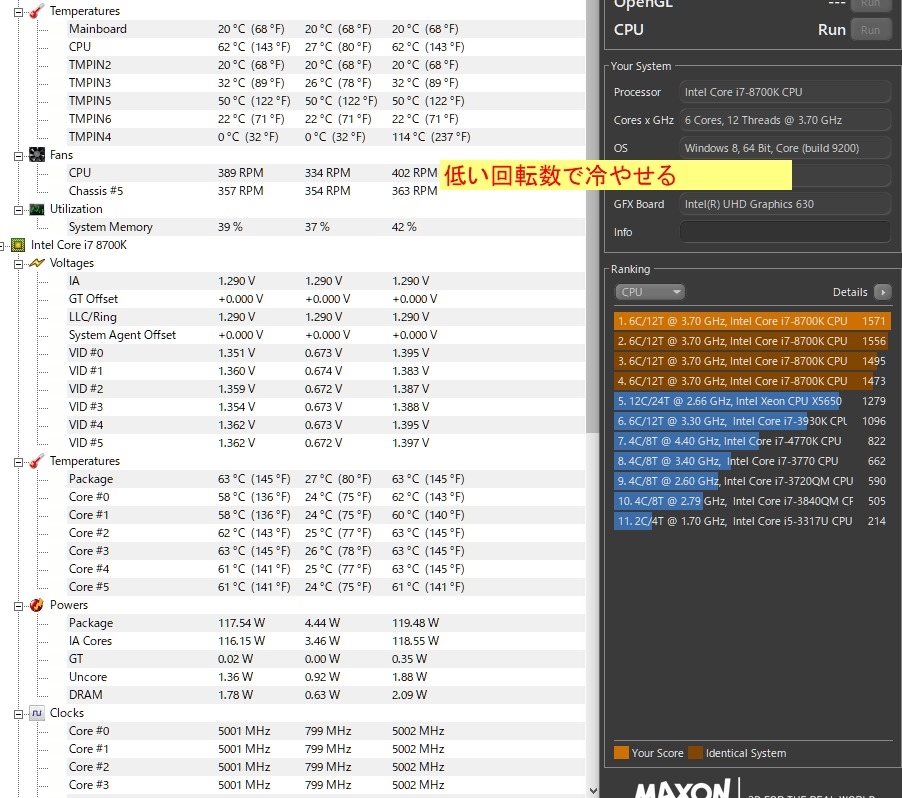The width and height of the screenshot is (902, 798).
Task: Select the System Agent Offset row
Action: [x=326, y=335]
